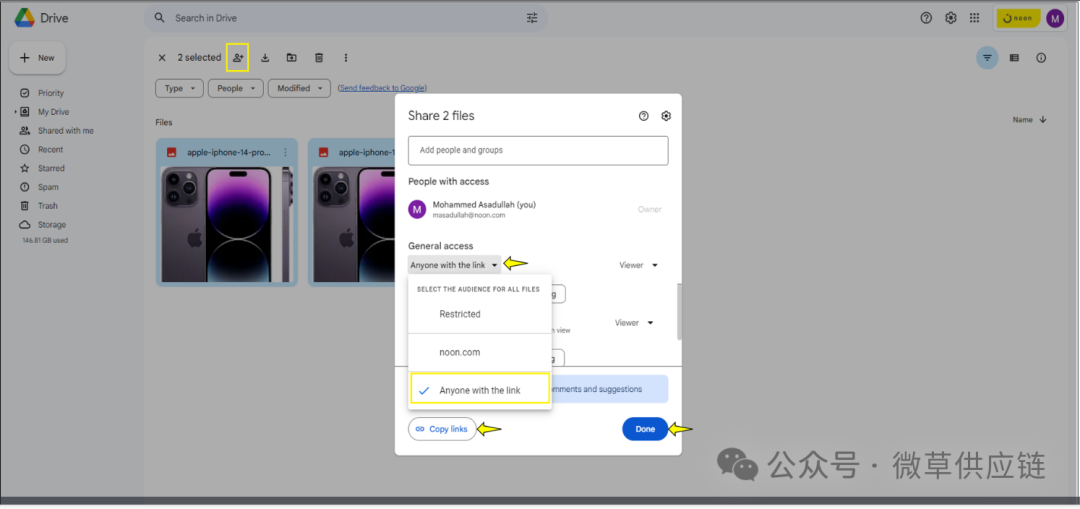1080x509 pixels.
Task: Open sharing settings gear in Share dialog
Action: tap(665, 116)
